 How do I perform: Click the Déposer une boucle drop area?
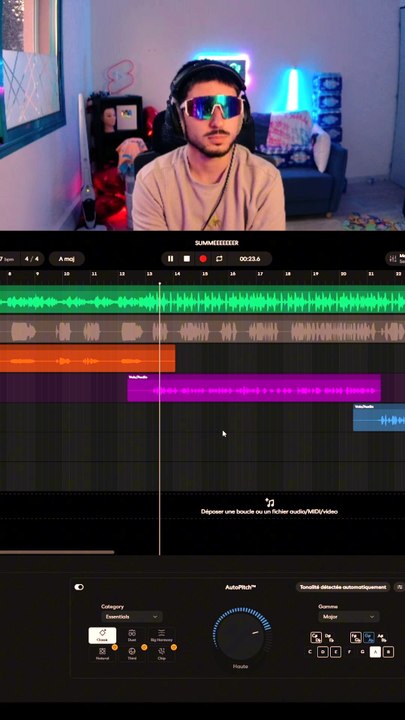[270, 512]
